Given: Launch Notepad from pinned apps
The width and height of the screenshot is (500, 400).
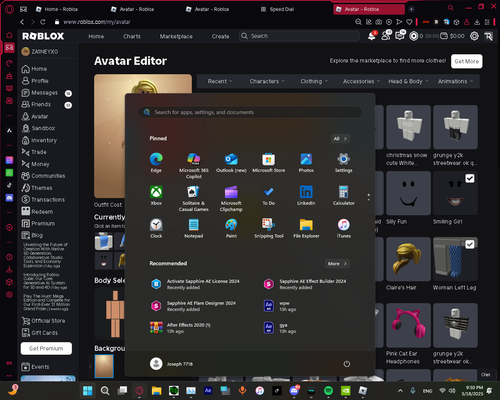Looking at the screenshot, I should tap(194, 228).
